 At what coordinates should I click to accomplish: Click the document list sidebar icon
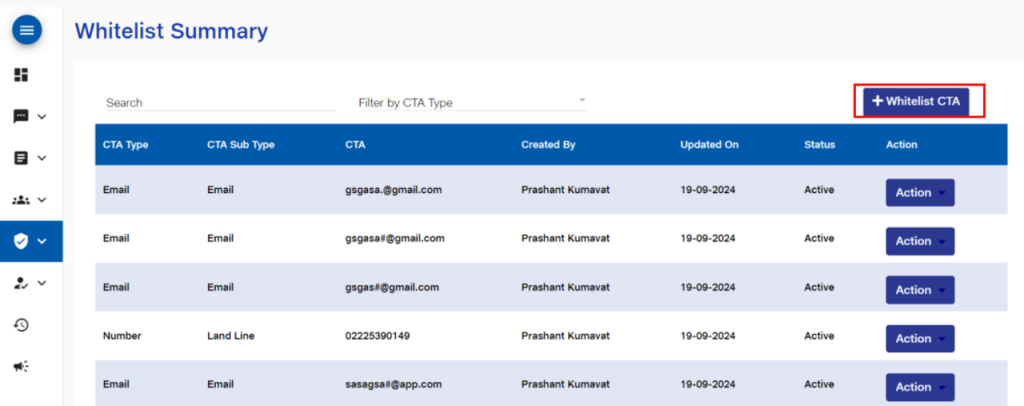click(x=21, y=158)
